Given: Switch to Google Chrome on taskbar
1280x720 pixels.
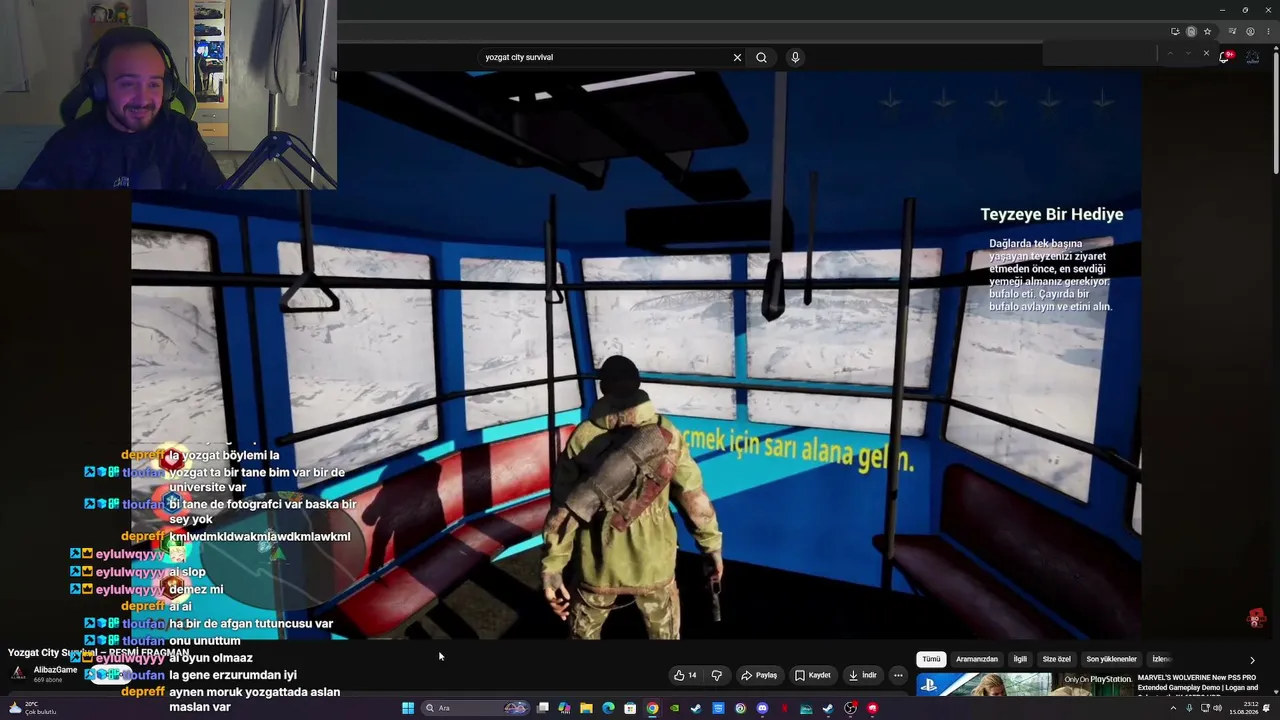Looking at the screenshot, I should coord(652,708).
